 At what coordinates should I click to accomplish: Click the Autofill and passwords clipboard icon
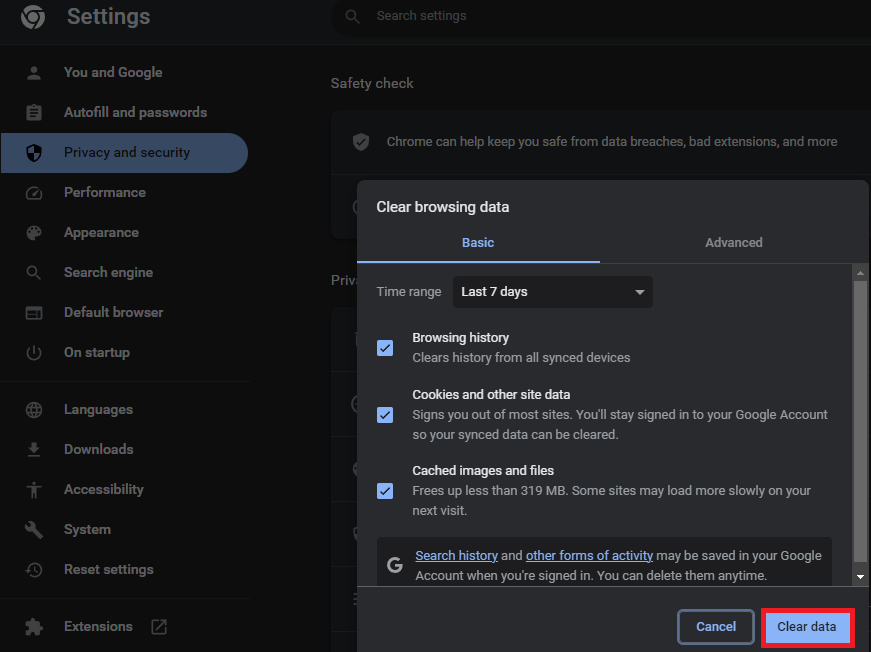click(x=34, y=113)
